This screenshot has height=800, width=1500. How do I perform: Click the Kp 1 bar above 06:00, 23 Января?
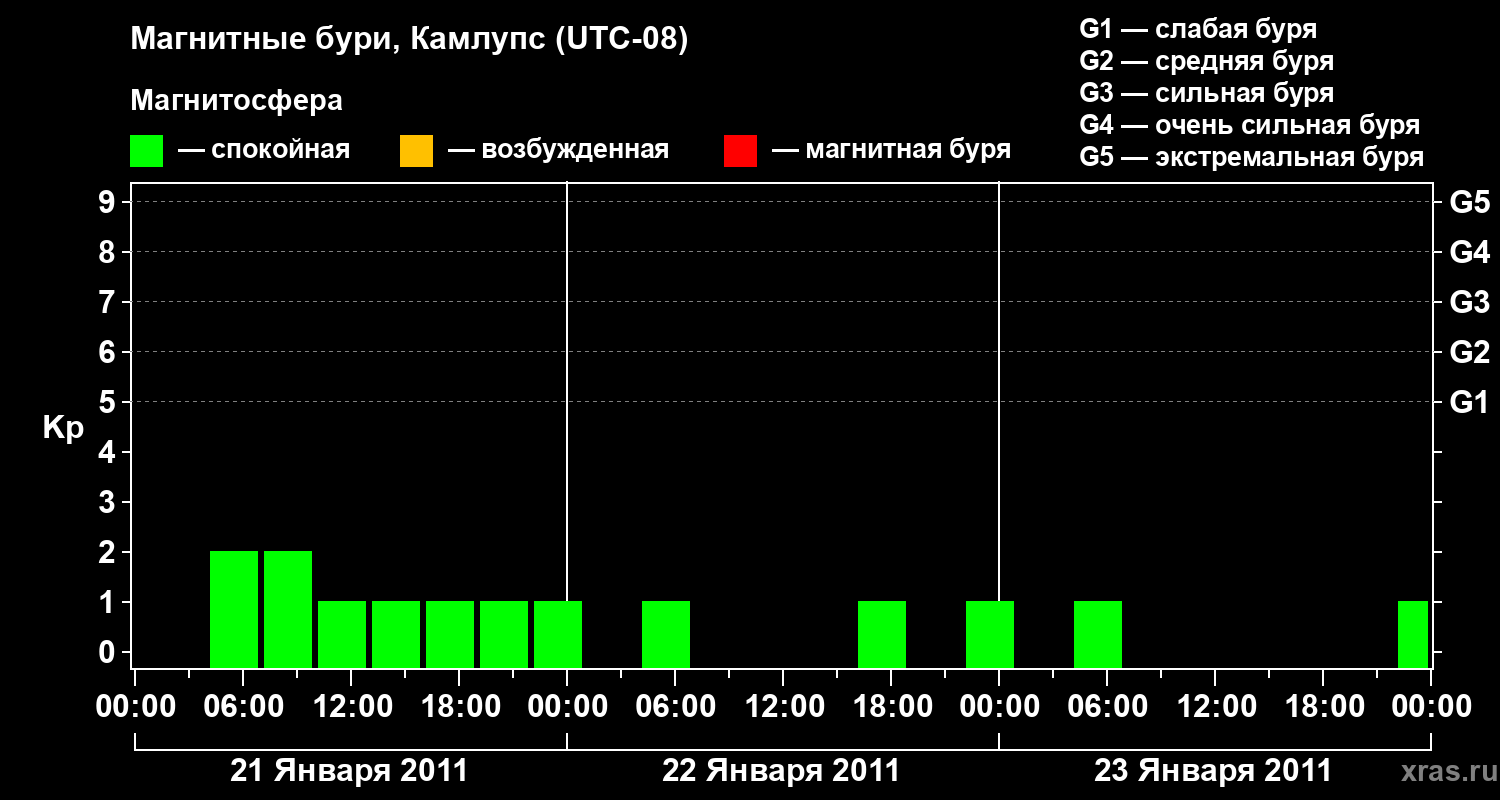click(1098, 634)
